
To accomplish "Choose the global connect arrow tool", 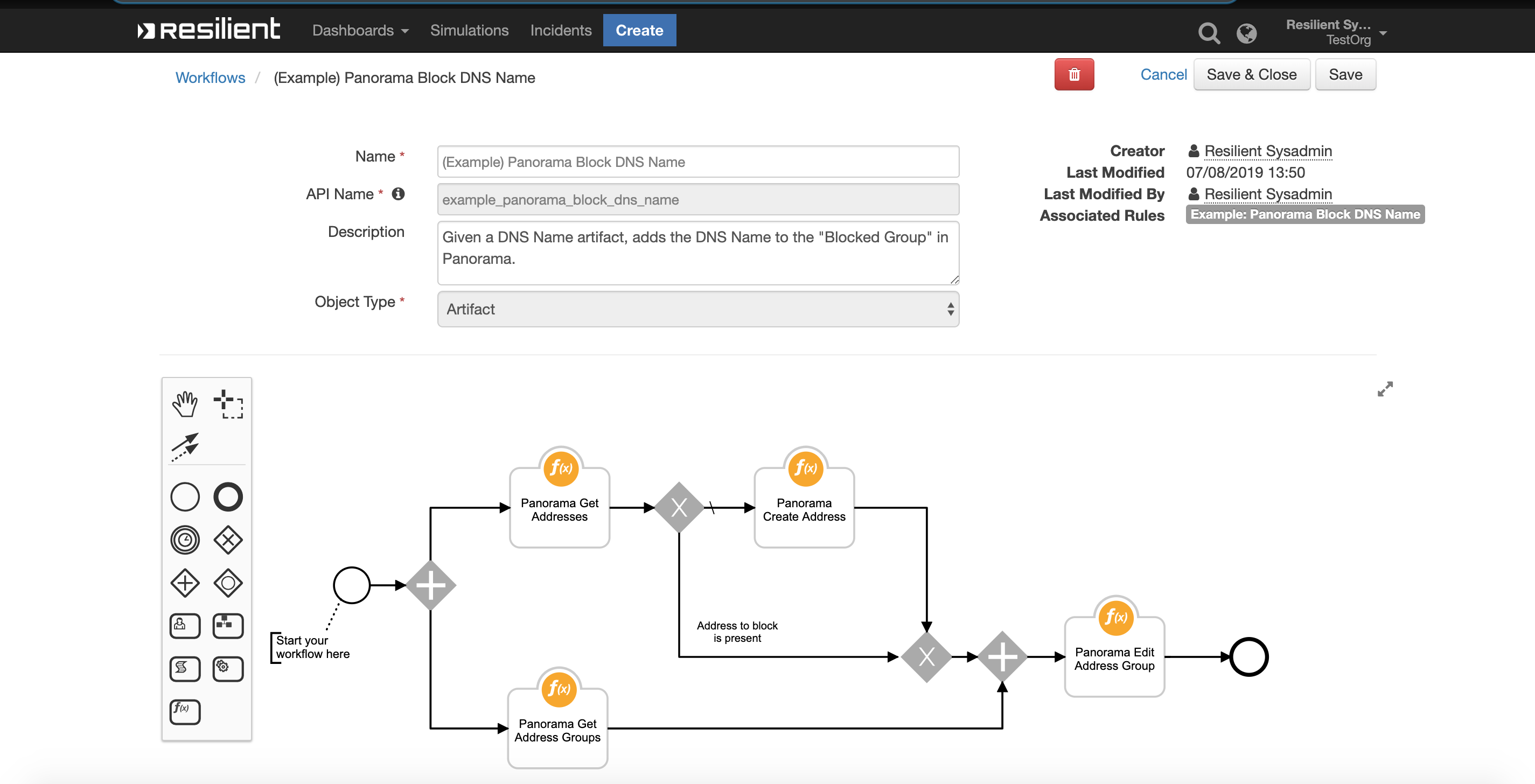I will click(x=185, y=446).
